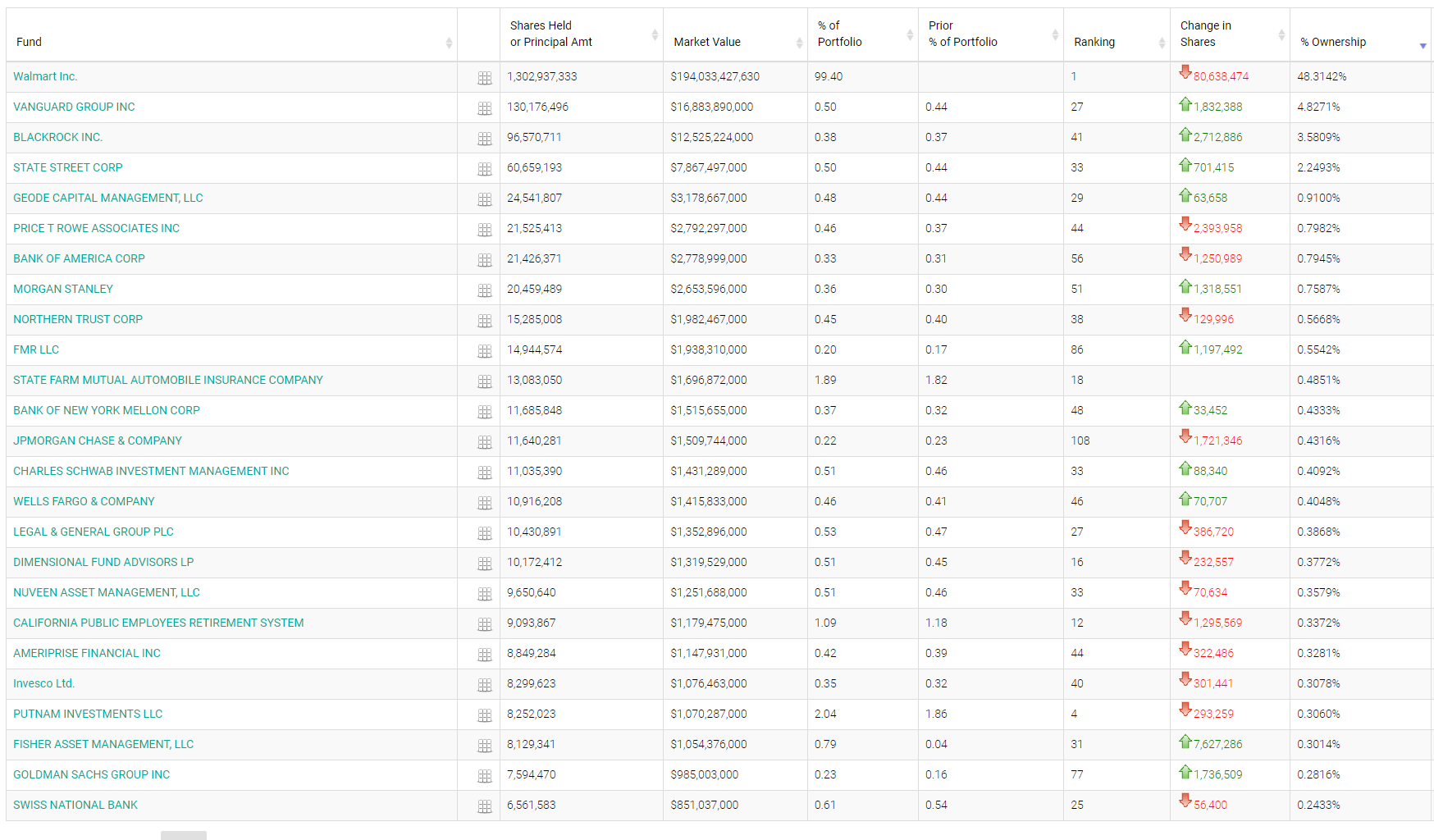Screen dimensions: 1434x840
Task: Open grid icon in LEGAL & GENERAL row
Action: [x=484, y=533]
